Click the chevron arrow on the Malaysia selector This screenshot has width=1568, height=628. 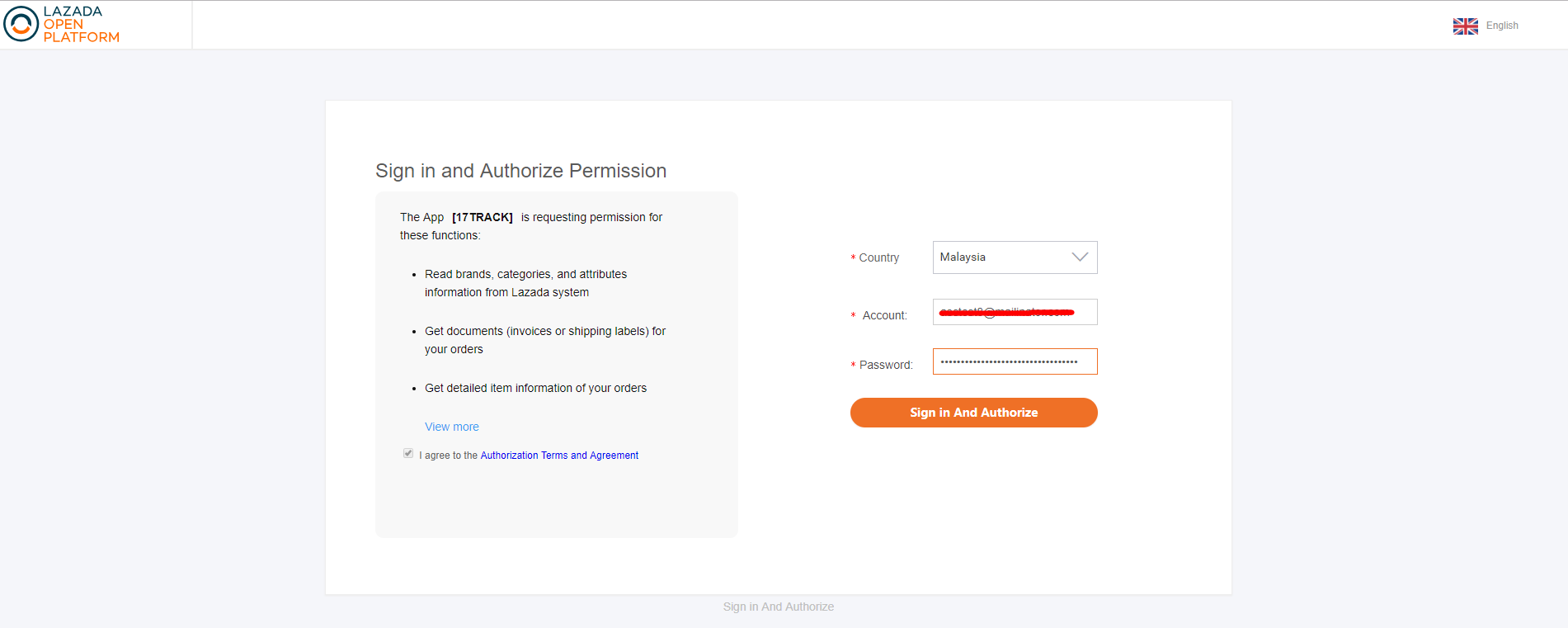click(x=1079, y=257)
